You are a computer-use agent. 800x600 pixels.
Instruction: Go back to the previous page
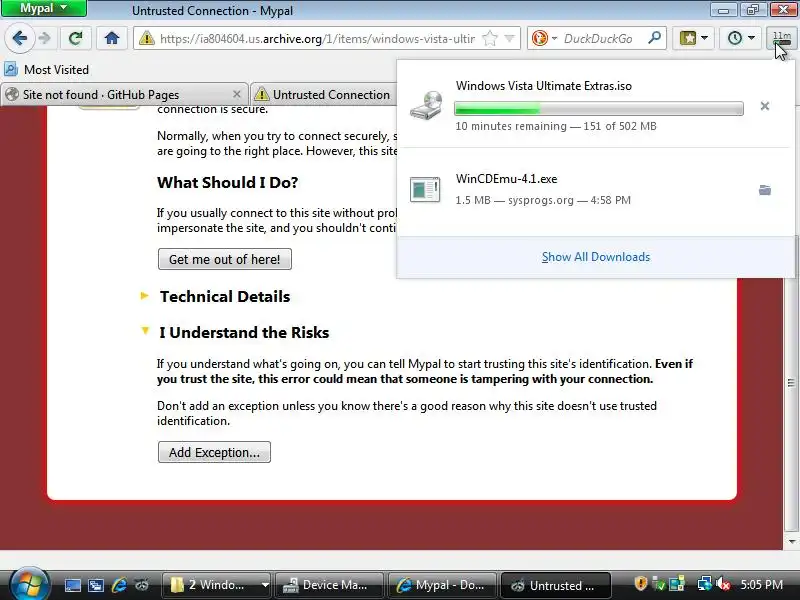coord(19,38)
